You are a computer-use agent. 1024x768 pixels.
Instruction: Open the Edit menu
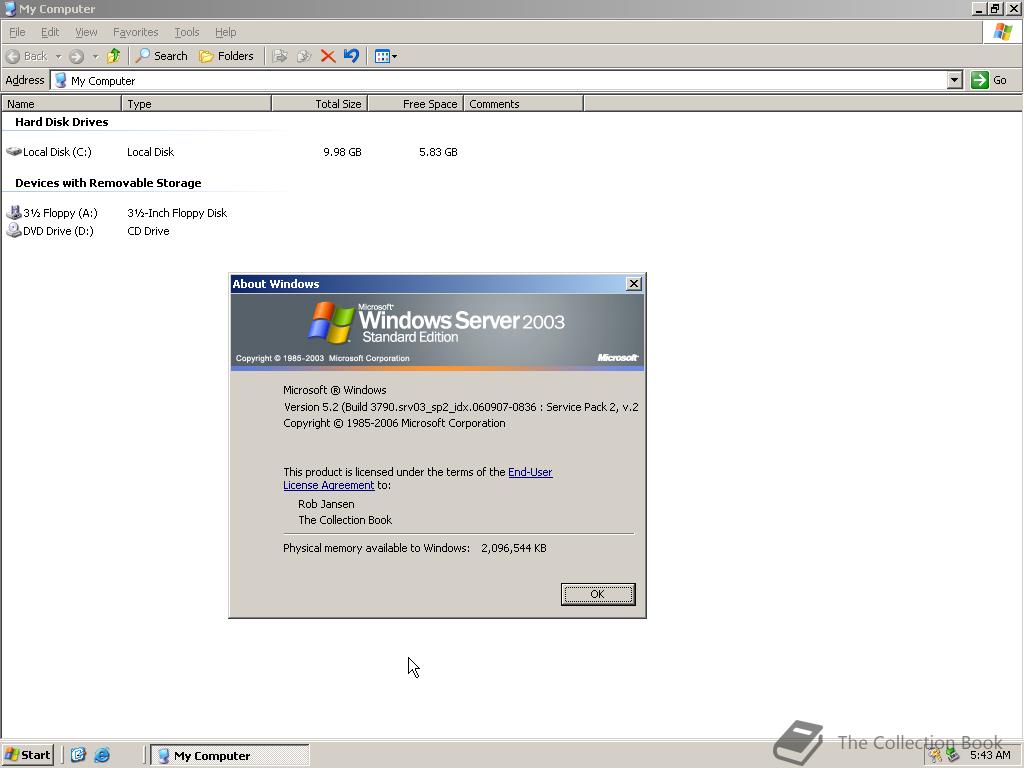[50, 32]
